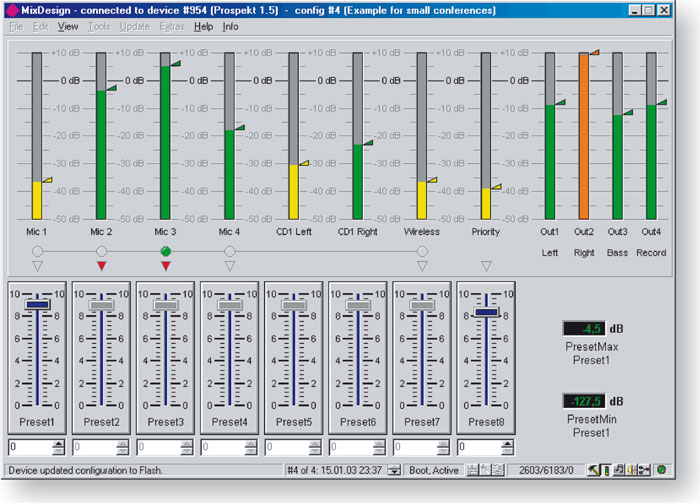Click the Info menu item
Screen dimensions: 700x503
coord(231,27)
